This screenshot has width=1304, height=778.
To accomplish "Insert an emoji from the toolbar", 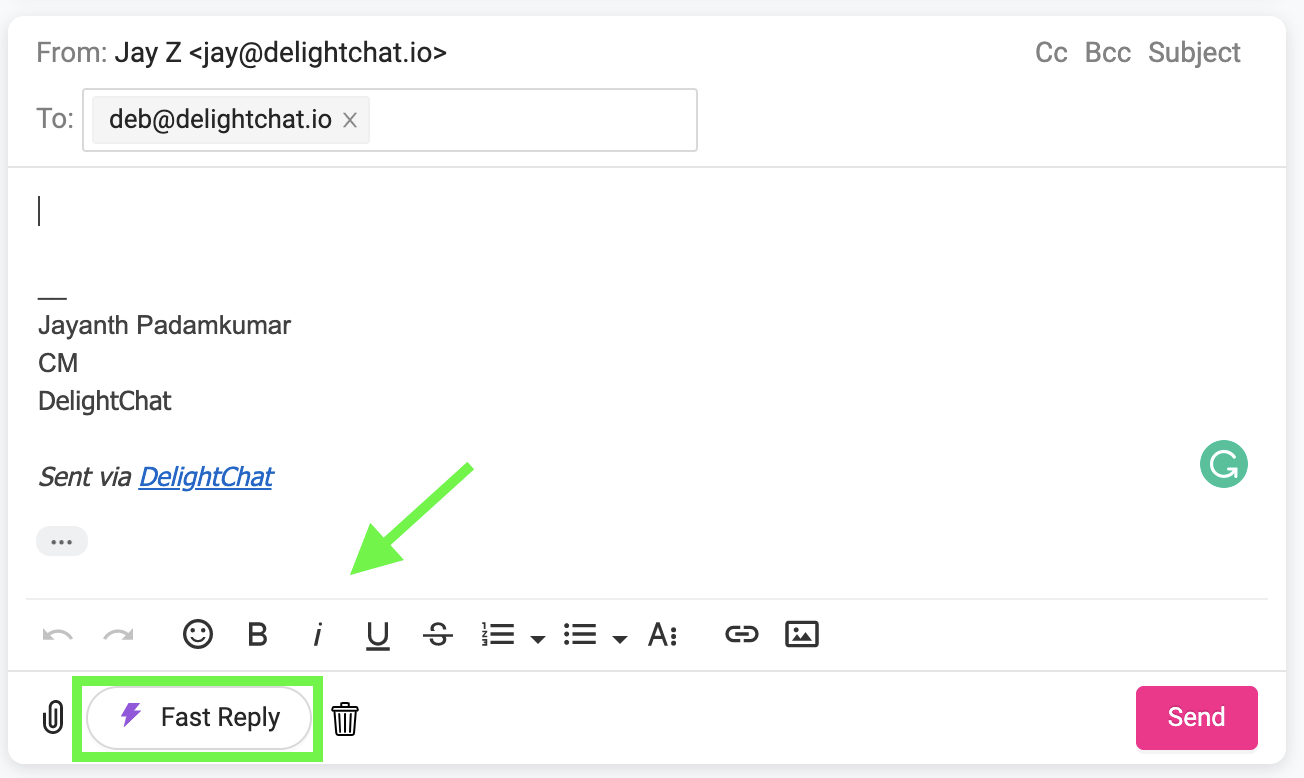I will 198,634.
